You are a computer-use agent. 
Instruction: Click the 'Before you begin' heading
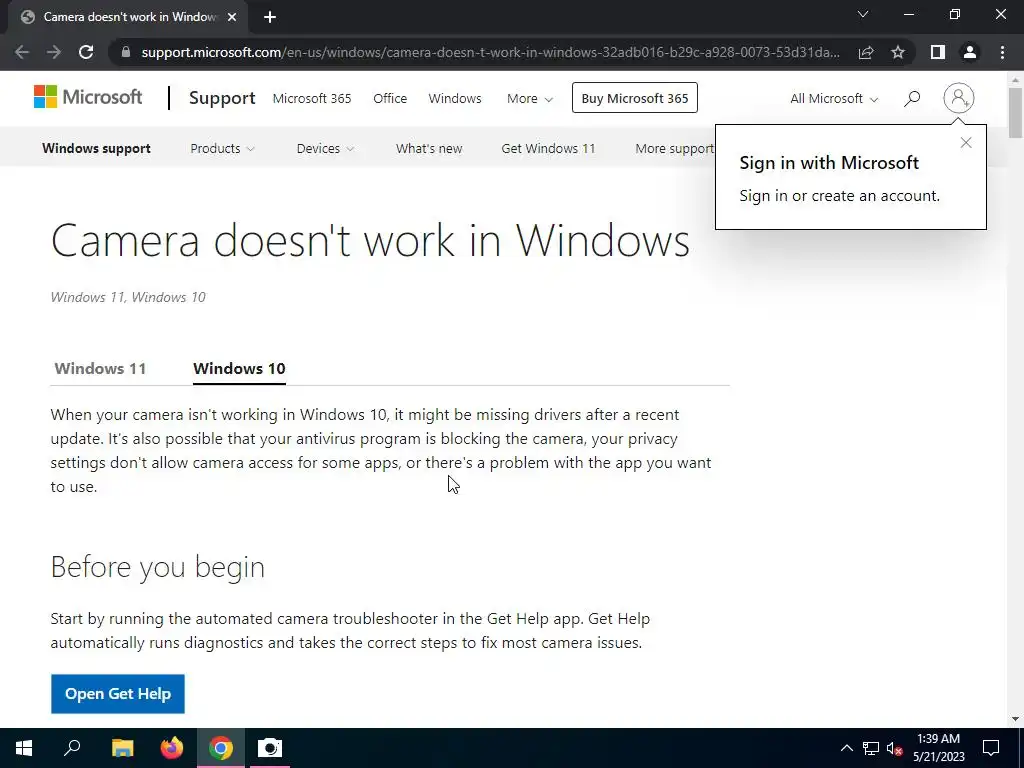click(x=157, y=567)
